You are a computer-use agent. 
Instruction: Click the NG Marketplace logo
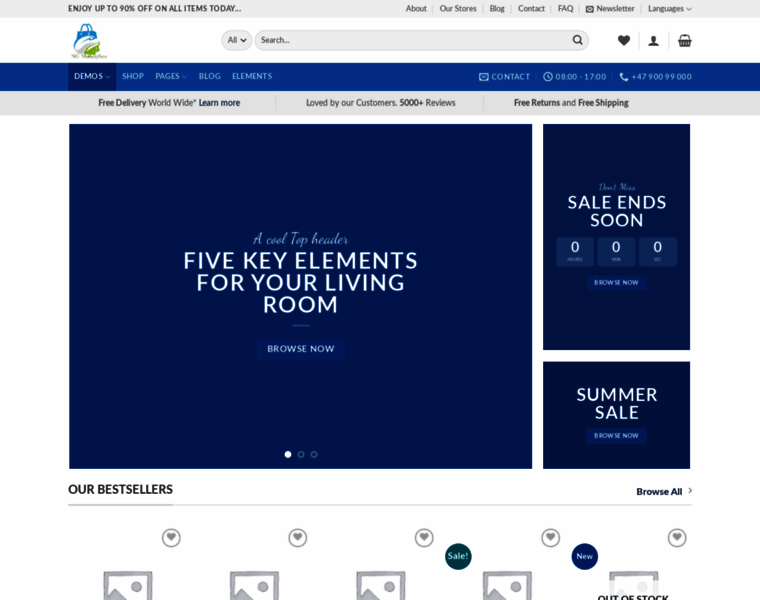(x=89, y=41)
